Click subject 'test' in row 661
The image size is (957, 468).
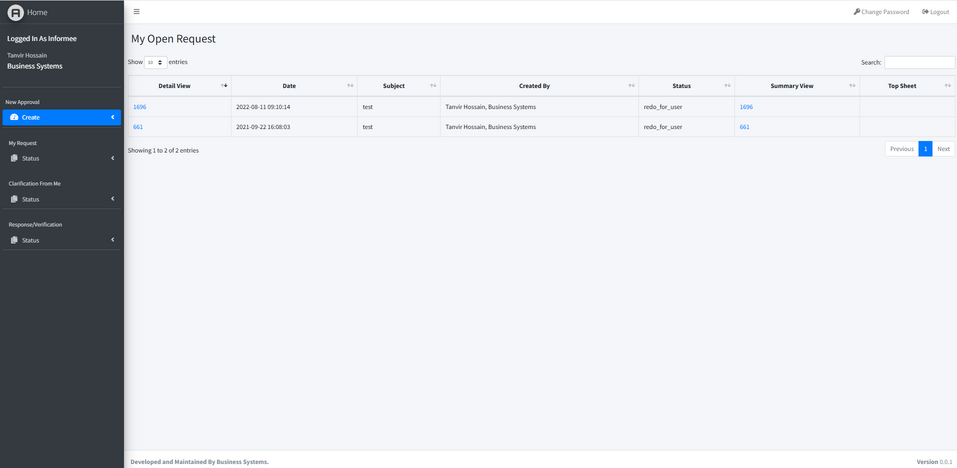[367, 127]
